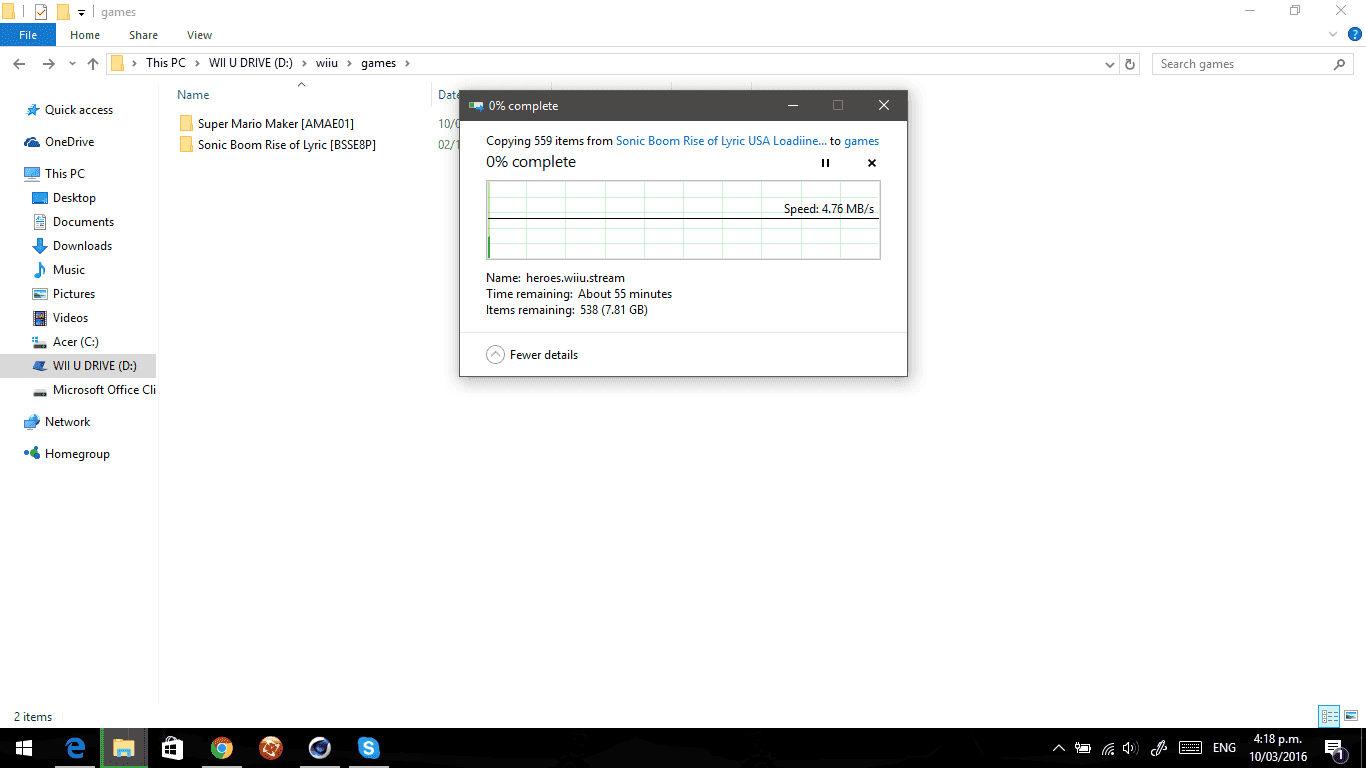Viewport: 1366px width, 768px height.
Task: Open Microsoft Office Click-to-Run drive
Action: click(94, 390)
